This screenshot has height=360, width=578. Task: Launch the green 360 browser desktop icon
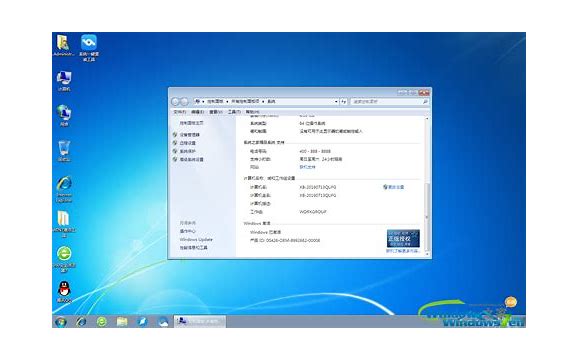(x=64, y=259)
